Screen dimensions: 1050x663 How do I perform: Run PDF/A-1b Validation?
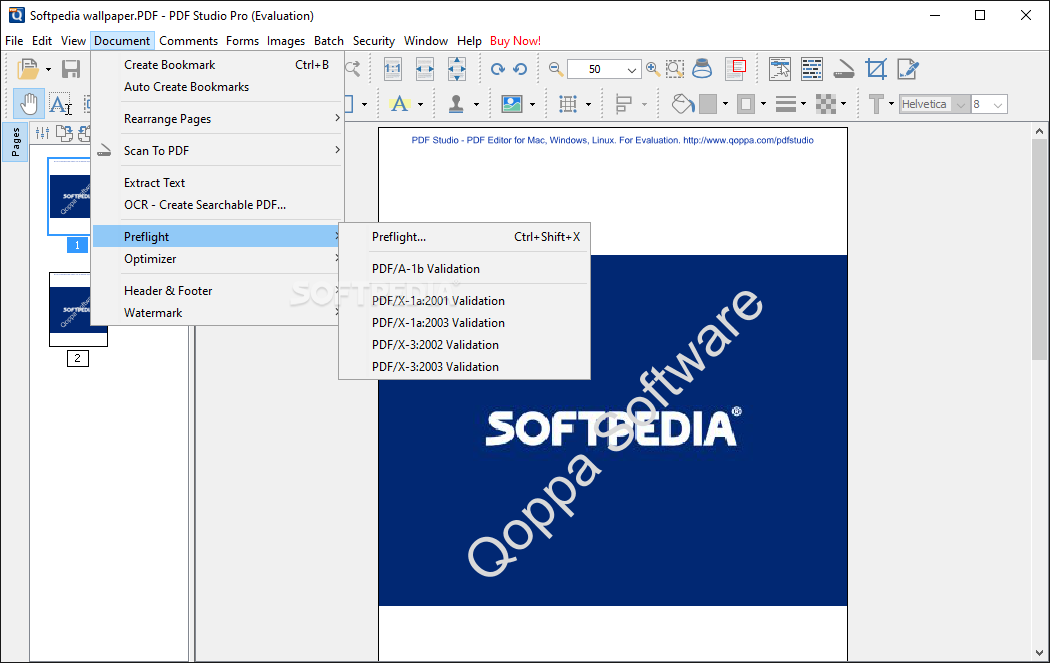pos(464,269)
